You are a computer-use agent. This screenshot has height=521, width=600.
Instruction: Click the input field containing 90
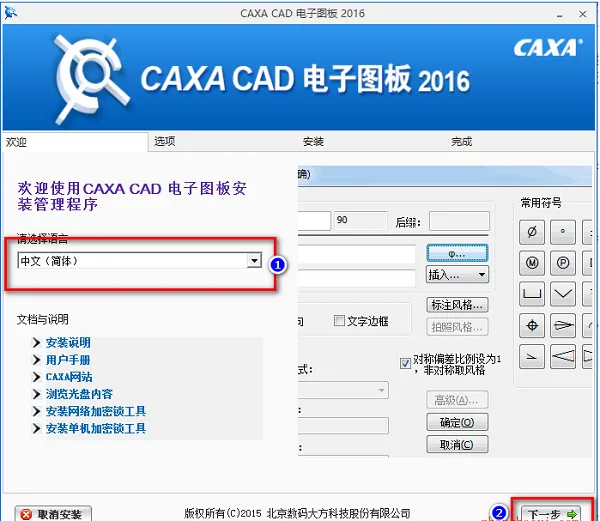pos(360,220)
